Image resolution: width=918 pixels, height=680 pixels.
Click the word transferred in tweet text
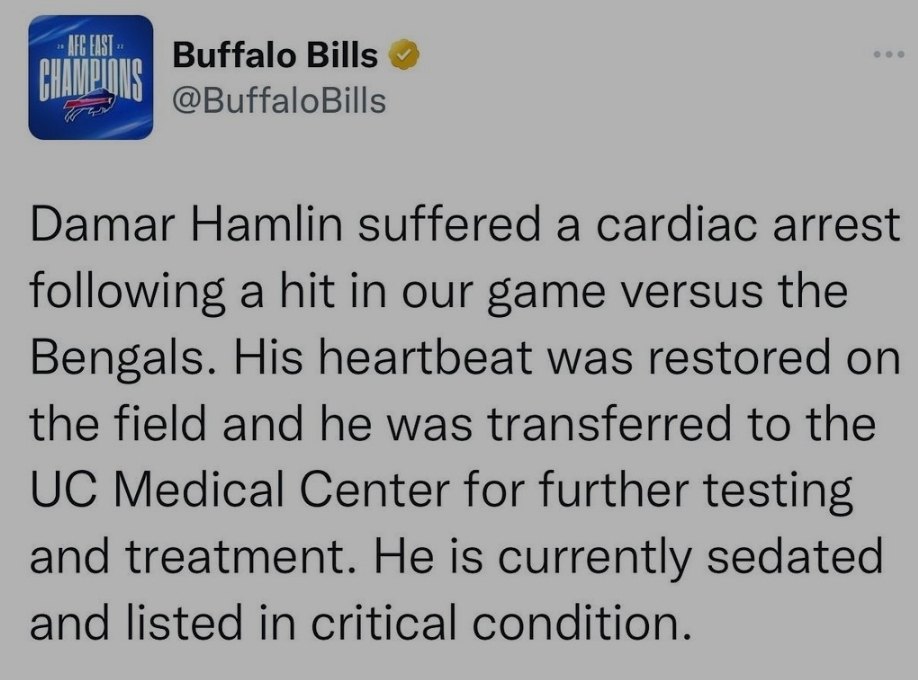click(609, 424)
